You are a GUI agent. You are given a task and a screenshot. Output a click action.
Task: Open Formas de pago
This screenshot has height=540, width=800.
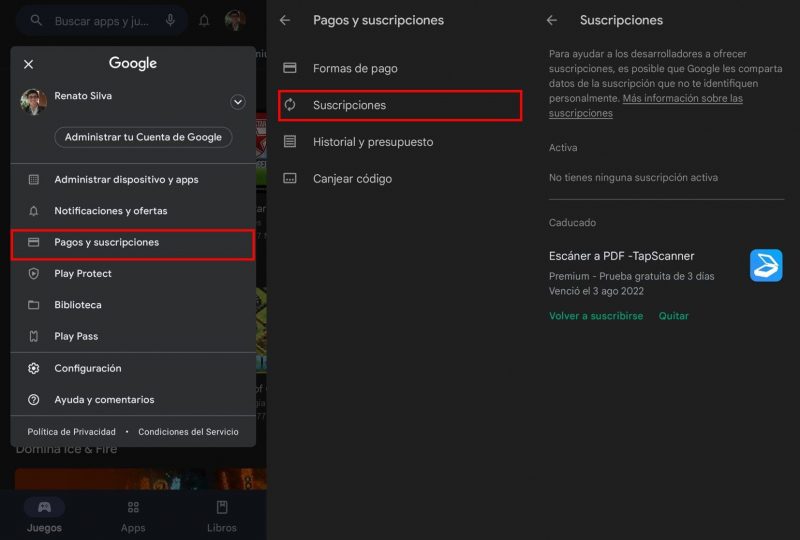click(x=401, y=68)
